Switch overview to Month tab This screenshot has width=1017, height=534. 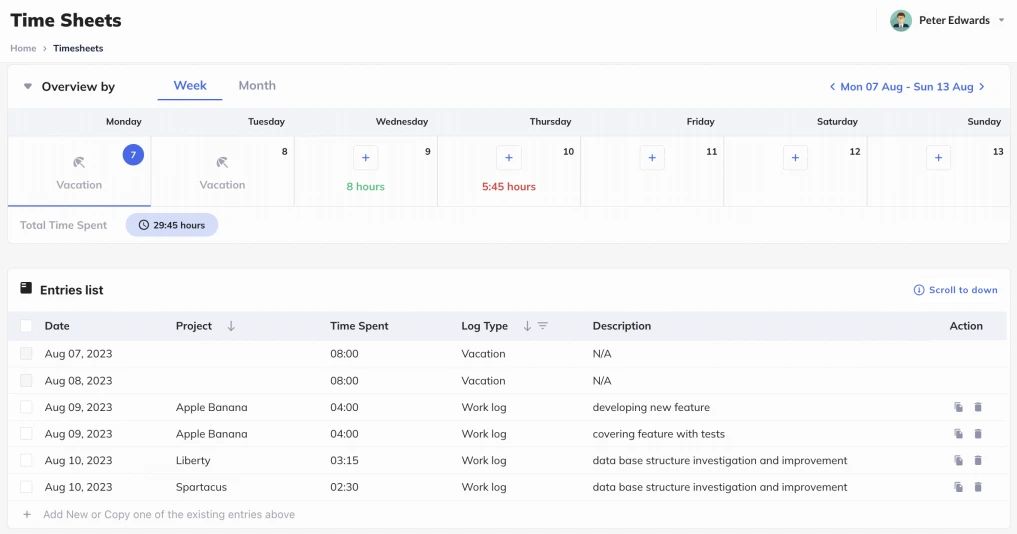click(257, 86)
